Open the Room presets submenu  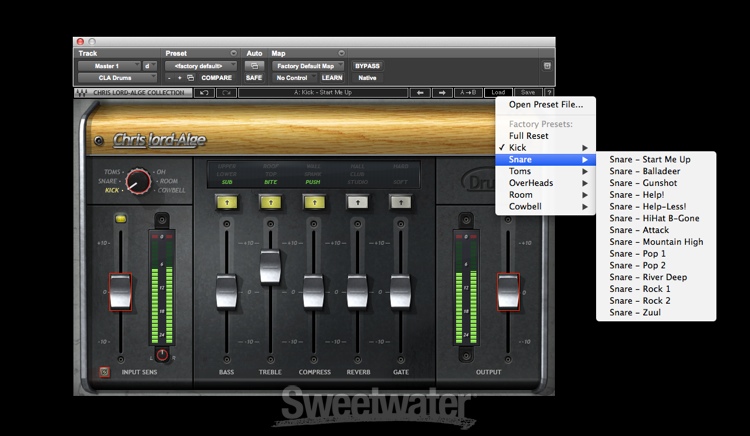(x=545, y=195)
